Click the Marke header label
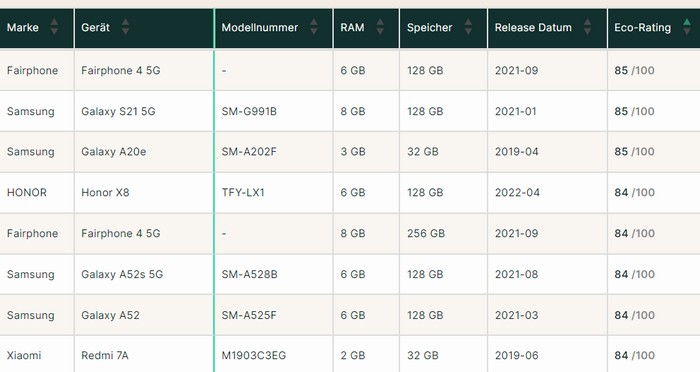The height and width of the screenshot is (372, 700). coord(23,27)
